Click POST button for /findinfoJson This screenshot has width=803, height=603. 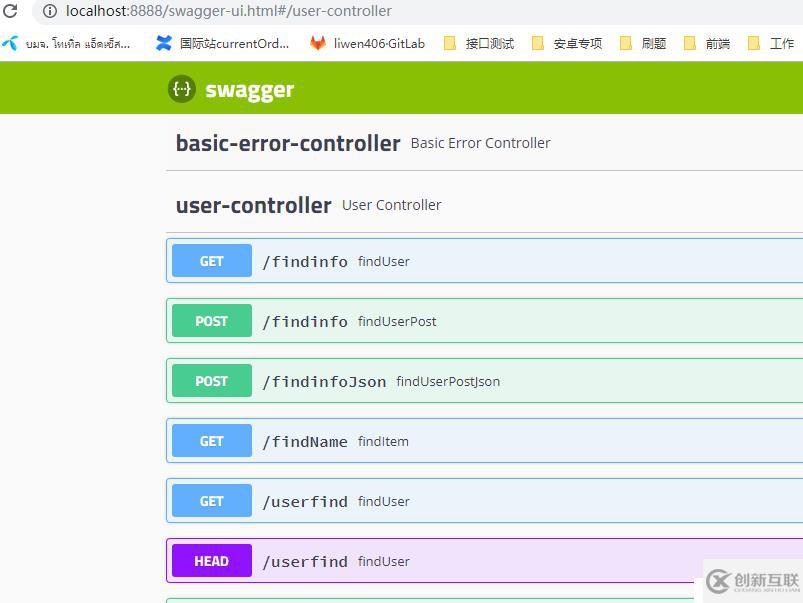pyautogui.click(x=212, y=381)
